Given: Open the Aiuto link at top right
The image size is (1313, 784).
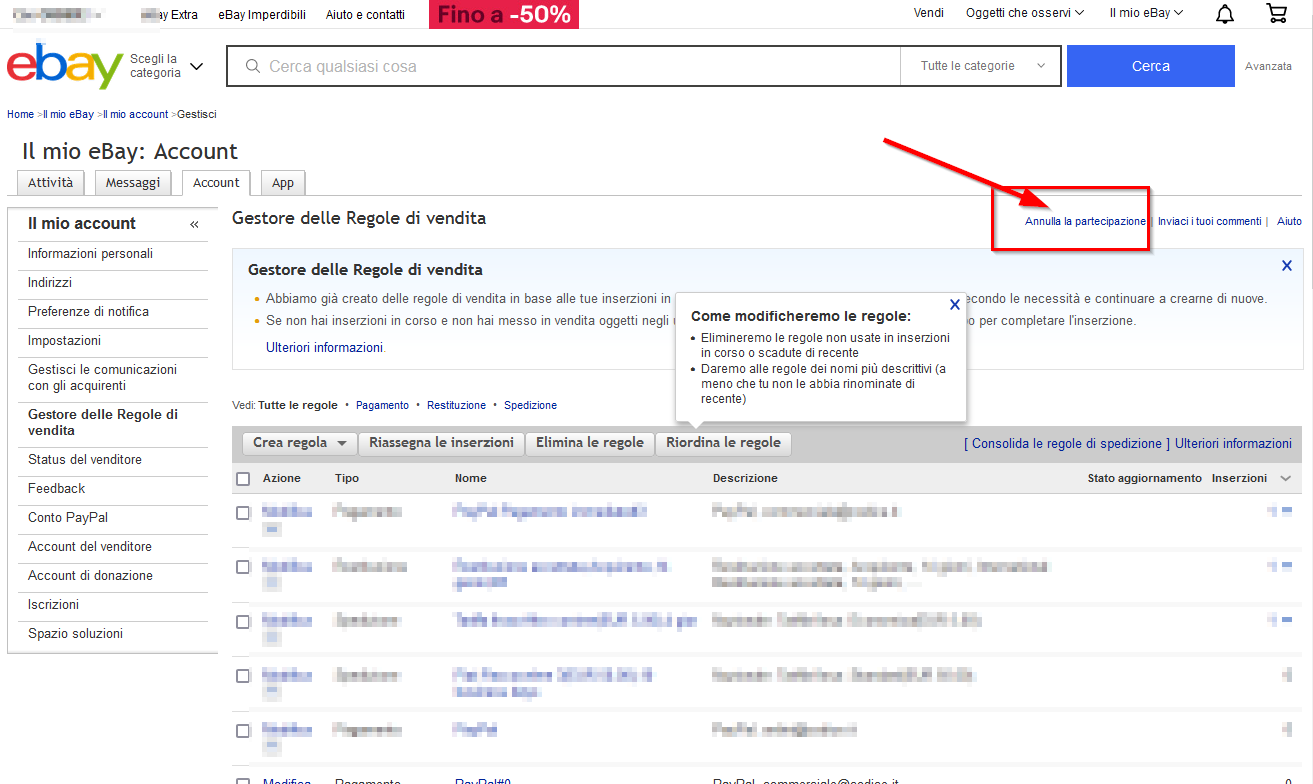Looking at the screenshot, I should tap(1289, 221).
